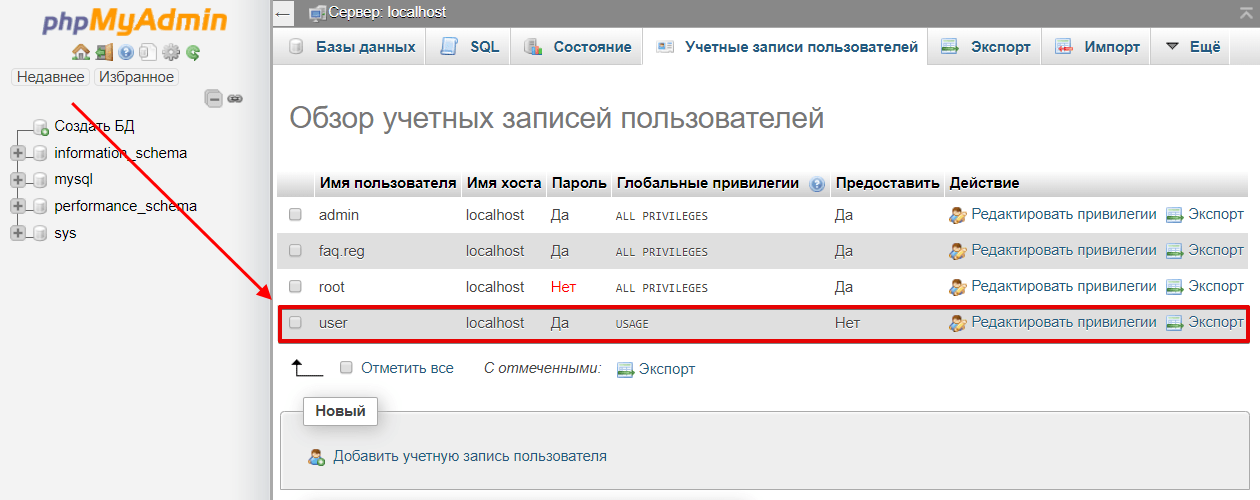Open the performance_schema database
Image resolution: width=1260 pixels, height=500 pixels.
[x=125, y=206]
